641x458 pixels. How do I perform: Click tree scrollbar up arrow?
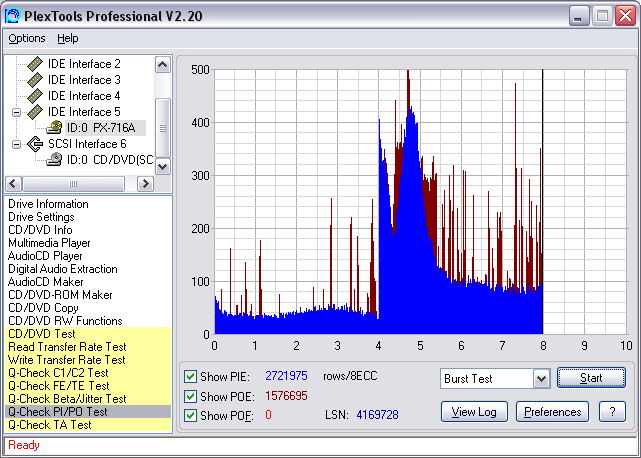pos(163,65)
